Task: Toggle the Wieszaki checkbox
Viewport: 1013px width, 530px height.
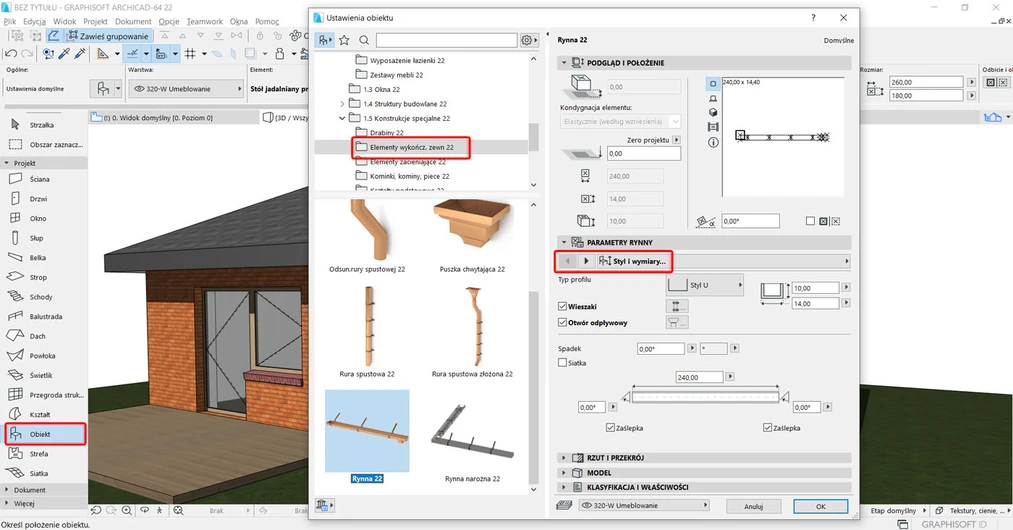Action: click(x=562, y=306)
